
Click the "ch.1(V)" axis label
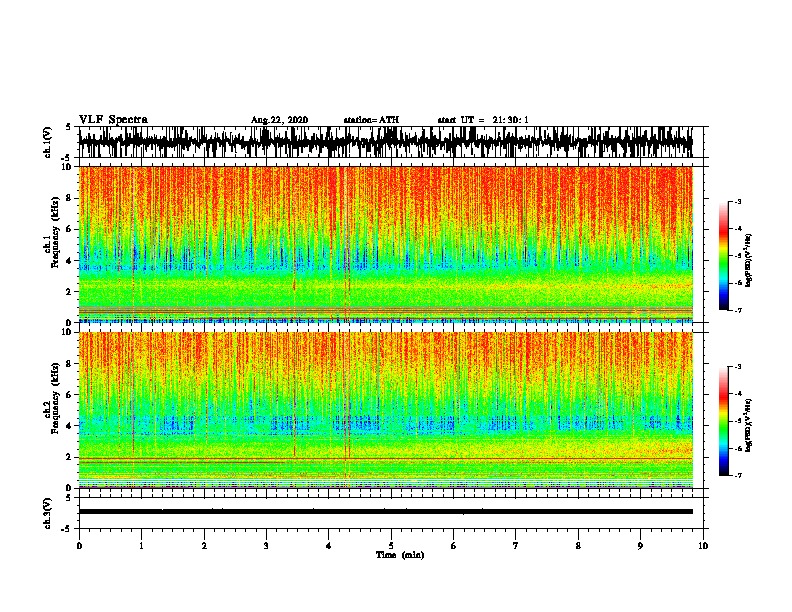coord(48,142)
